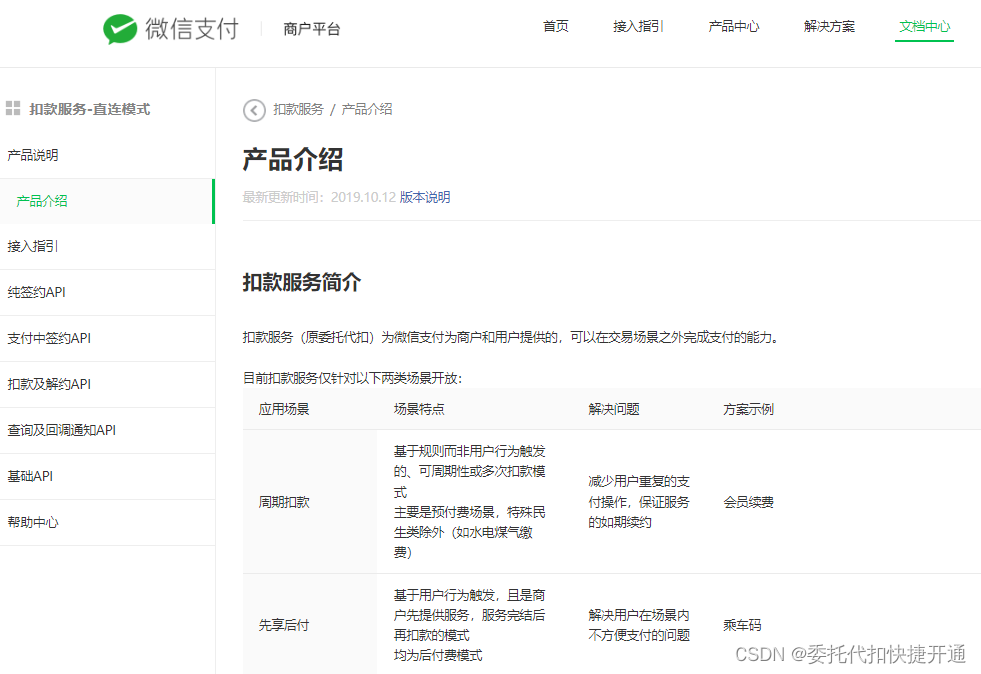This screenshot has height=674, width=981.
Task: Click the 扣款服务 breadcrumb link
Action: pos(298,110)
